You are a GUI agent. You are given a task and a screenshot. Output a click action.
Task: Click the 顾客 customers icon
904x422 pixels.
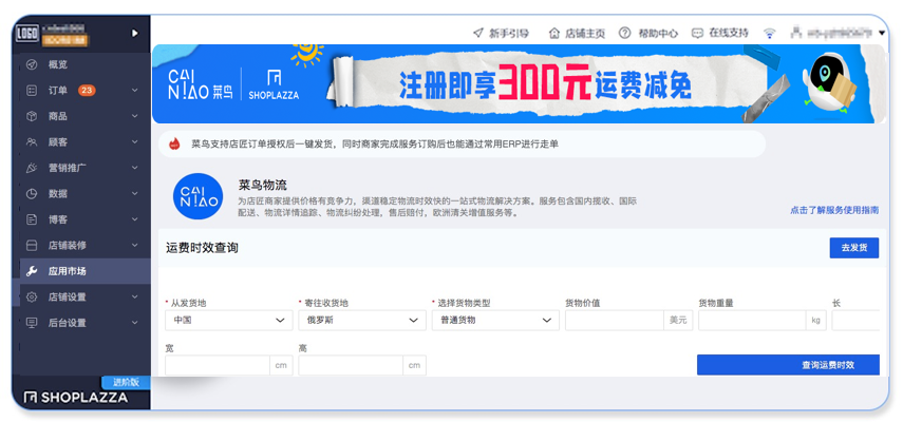[32, 142]
